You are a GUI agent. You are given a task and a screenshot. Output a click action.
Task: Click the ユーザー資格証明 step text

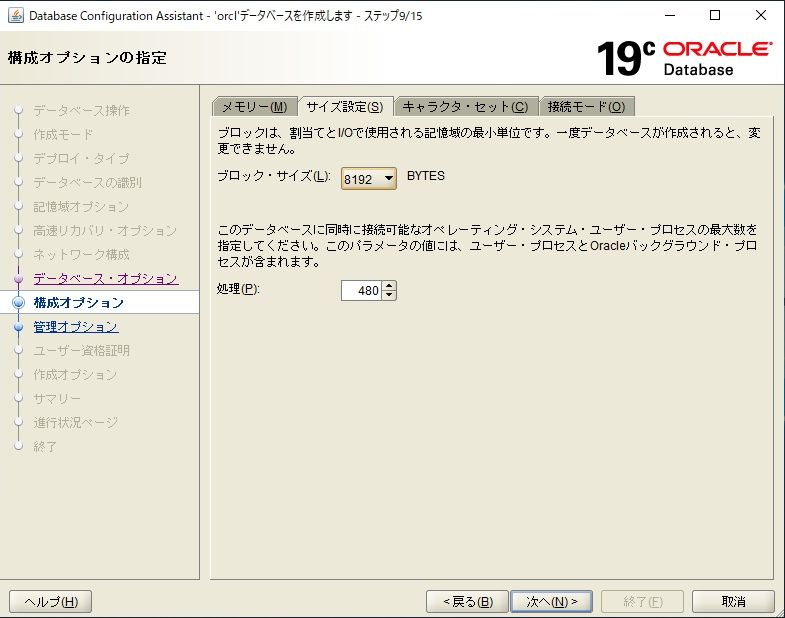82,351
